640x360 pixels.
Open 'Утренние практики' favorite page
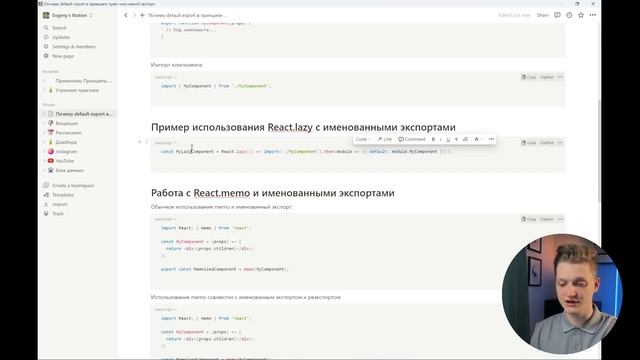click(78, 90)
